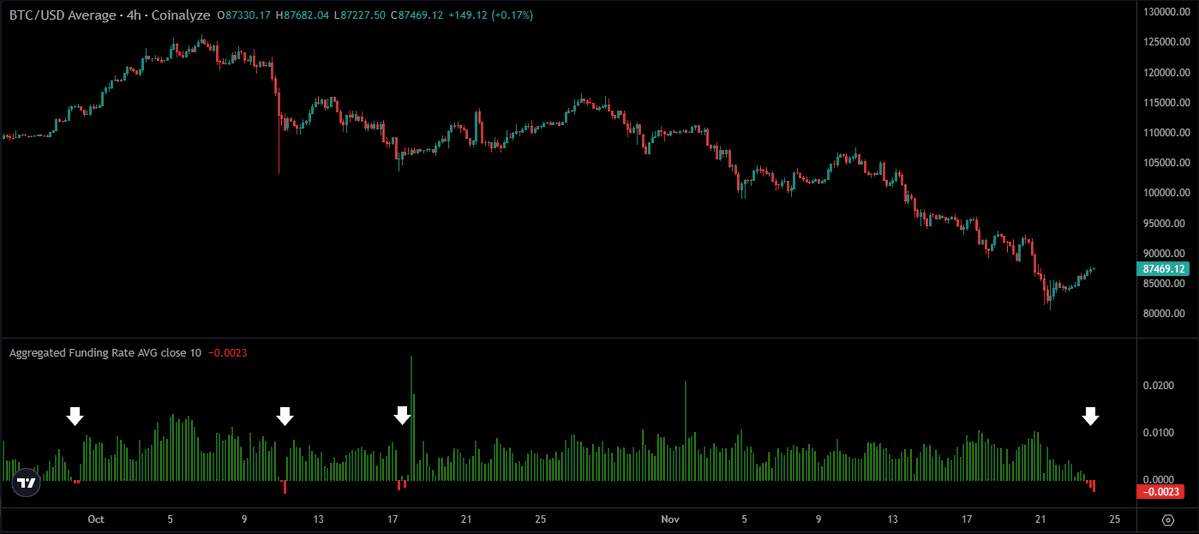Click the 0.0200 funding rate axis label

[1158, 386]
